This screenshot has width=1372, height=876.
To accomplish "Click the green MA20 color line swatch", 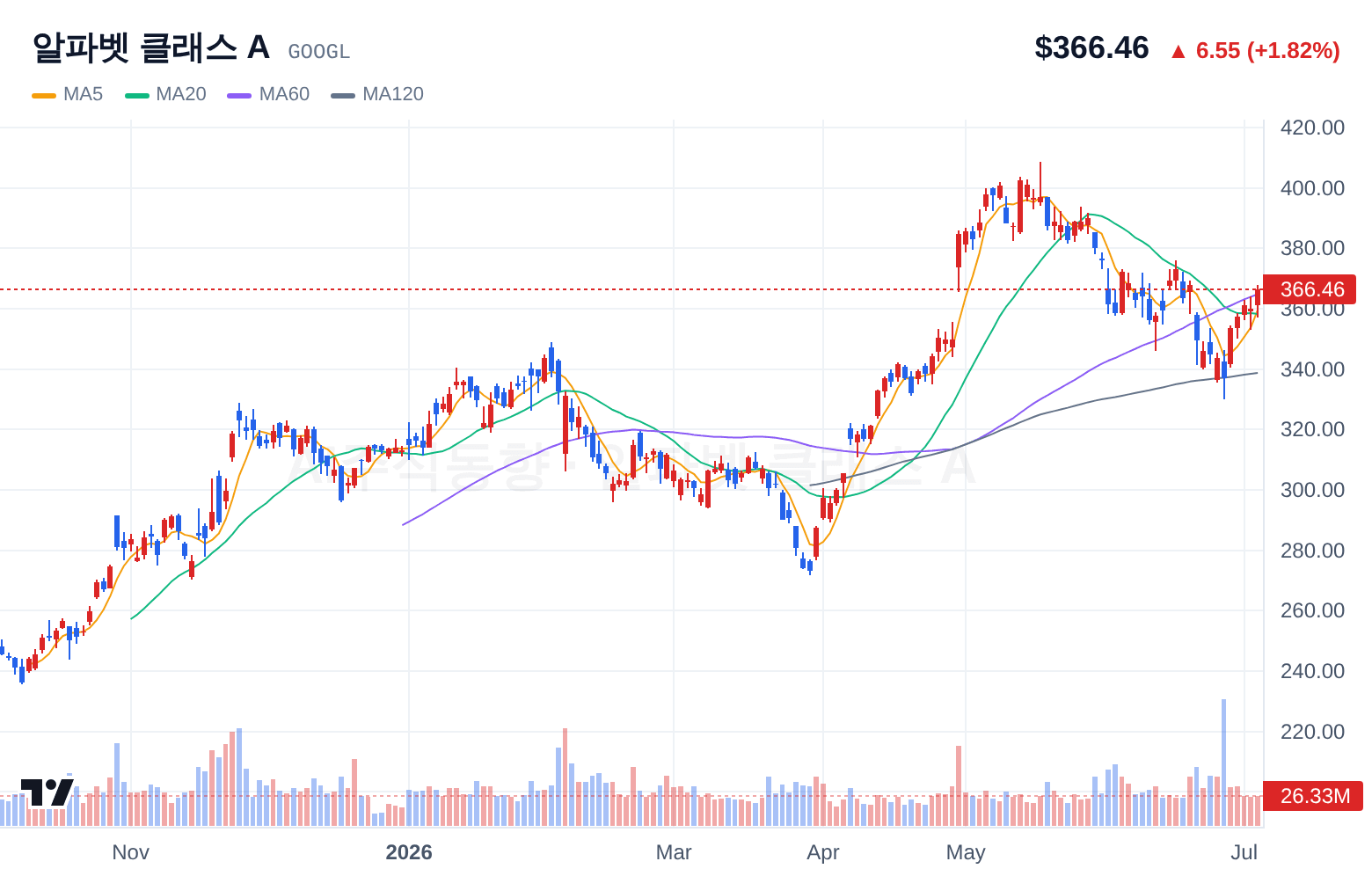I will tap(137, 95).
